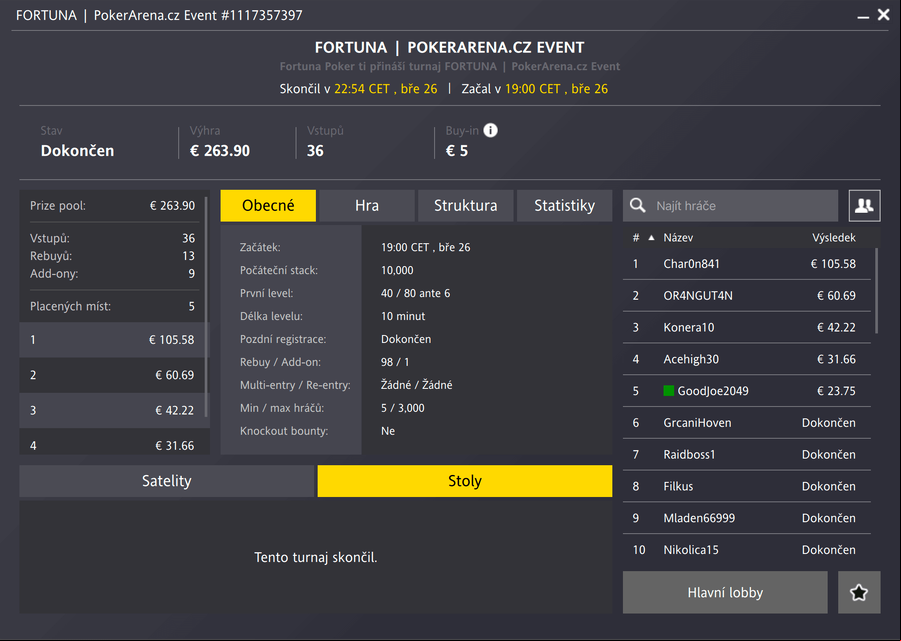Close the tournament window
Viewport: 901px width, 641px height.
pyautogui.click(x=884, y=14)
